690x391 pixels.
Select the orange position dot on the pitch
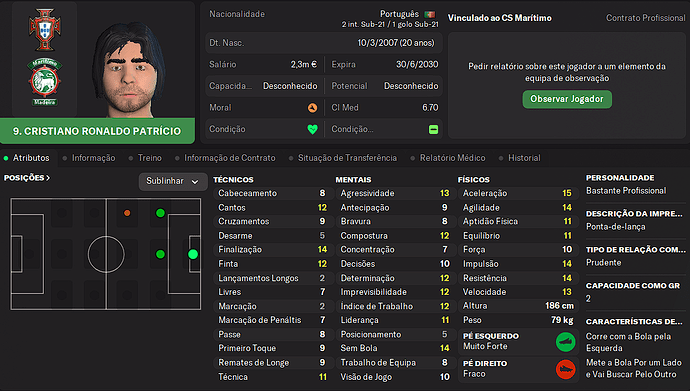point(127,213)
